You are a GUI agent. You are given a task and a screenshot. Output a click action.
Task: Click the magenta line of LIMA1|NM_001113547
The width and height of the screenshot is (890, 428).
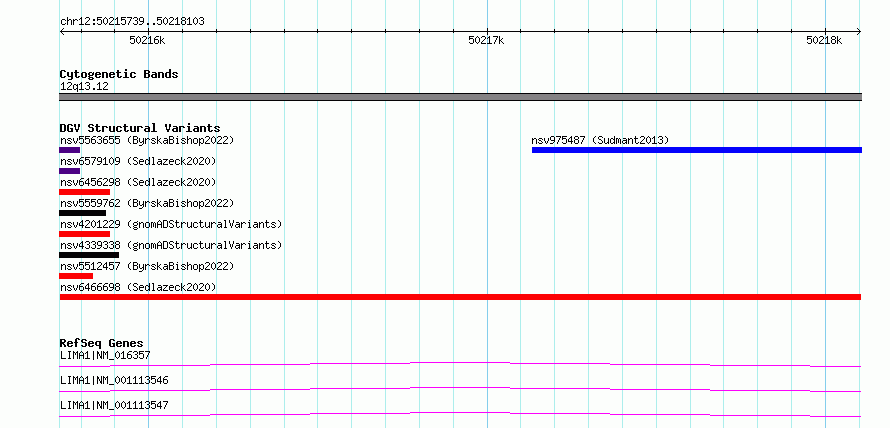[x=460, y=414]
